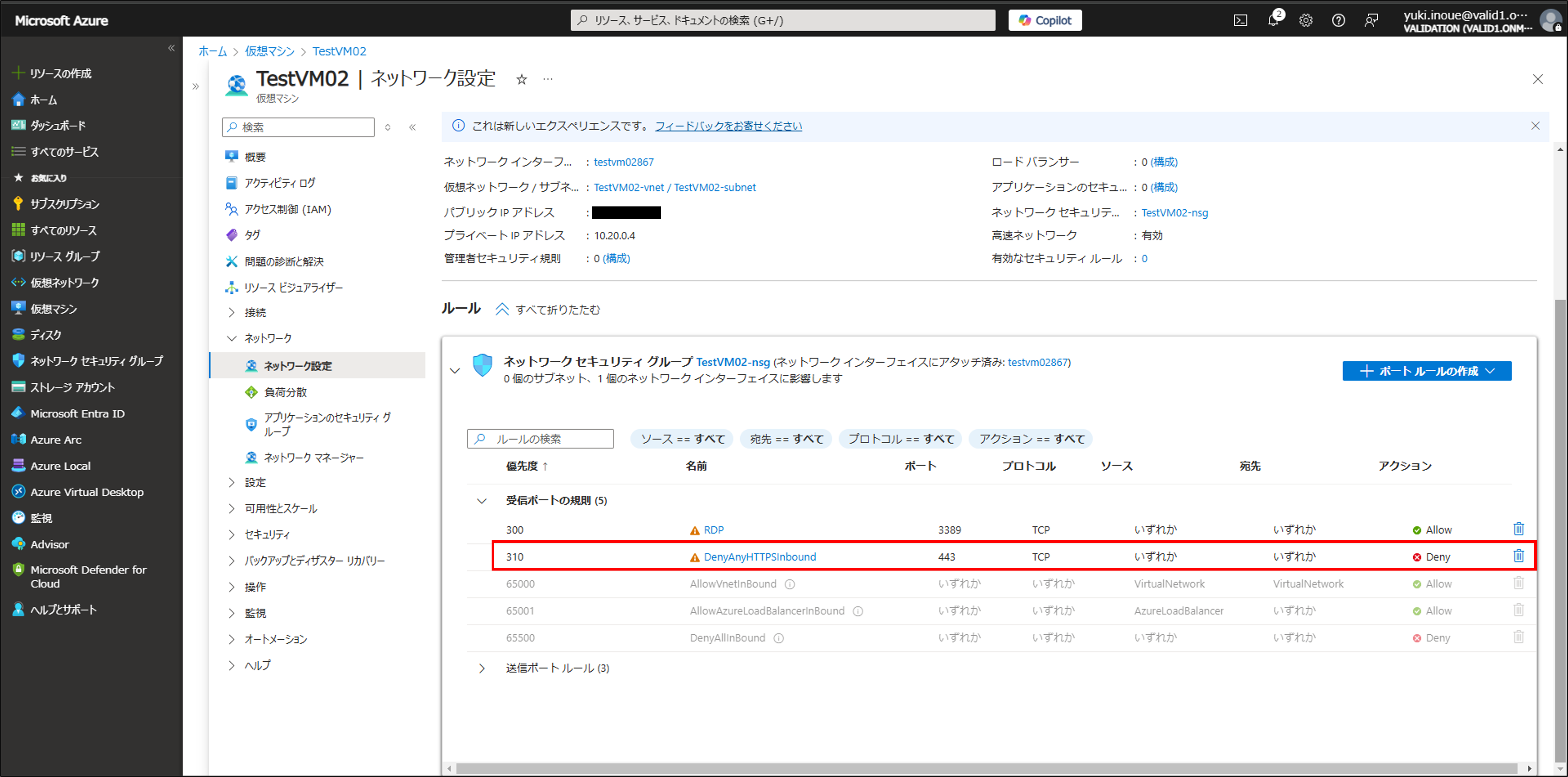
Task: Delete the DenyAnyHTTPSInbound rule
Action: (x=1519, y=555)
